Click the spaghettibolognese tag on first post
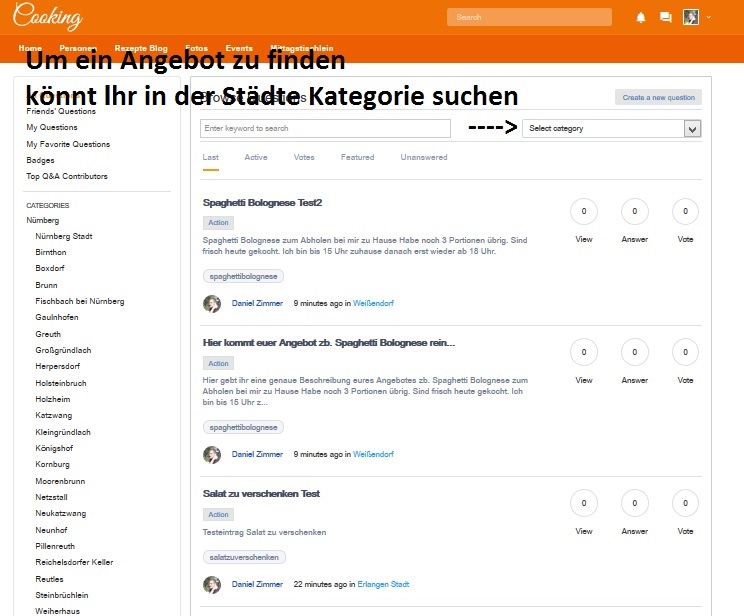744x616 pixels. 243,276
